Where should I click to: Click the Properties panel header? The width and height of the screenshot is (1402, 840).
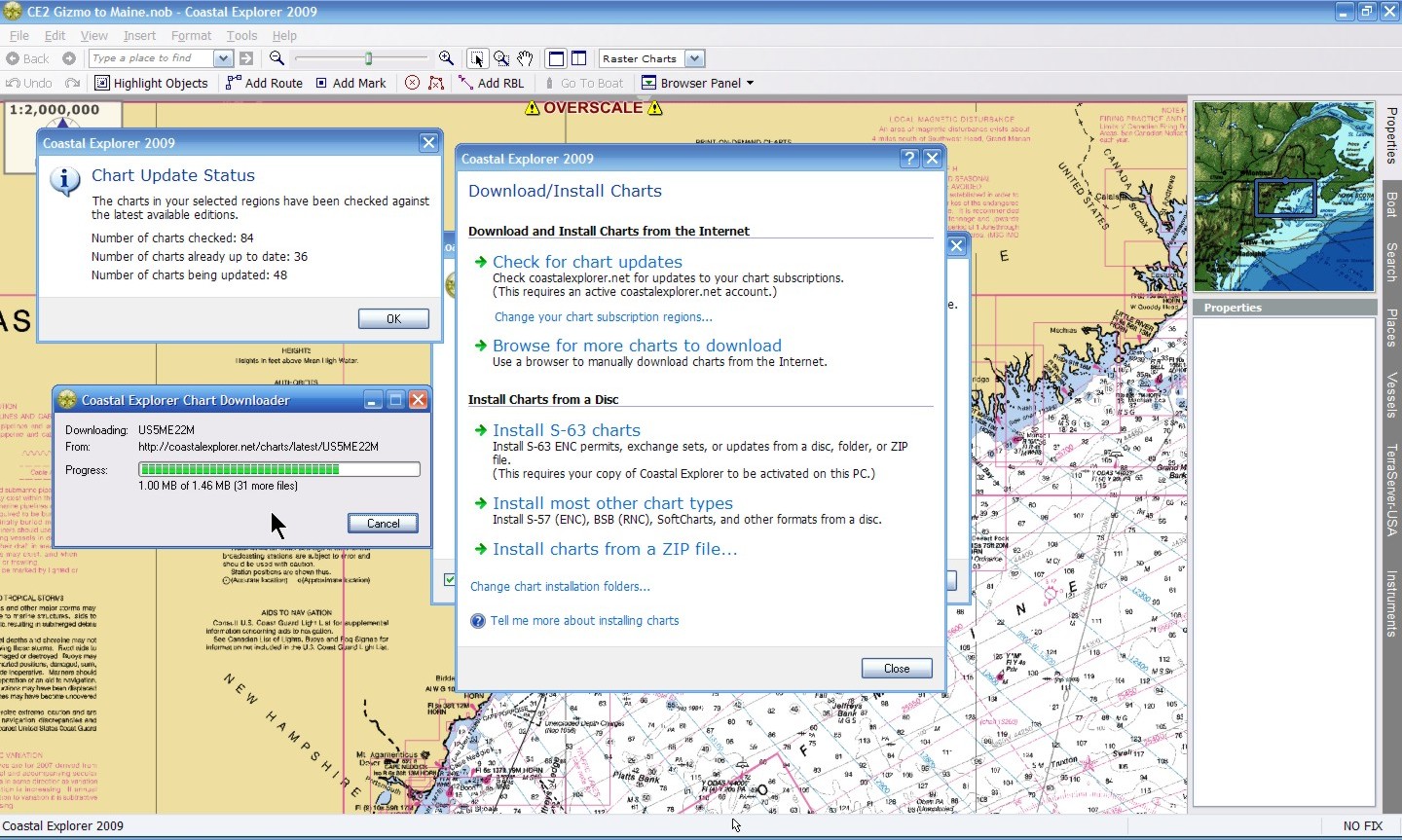coord(1284,308)
